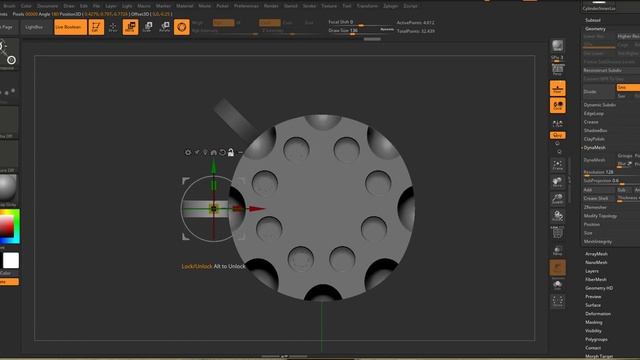Open the Brush menu
640x360 pixels.
(x=9, y=6)
